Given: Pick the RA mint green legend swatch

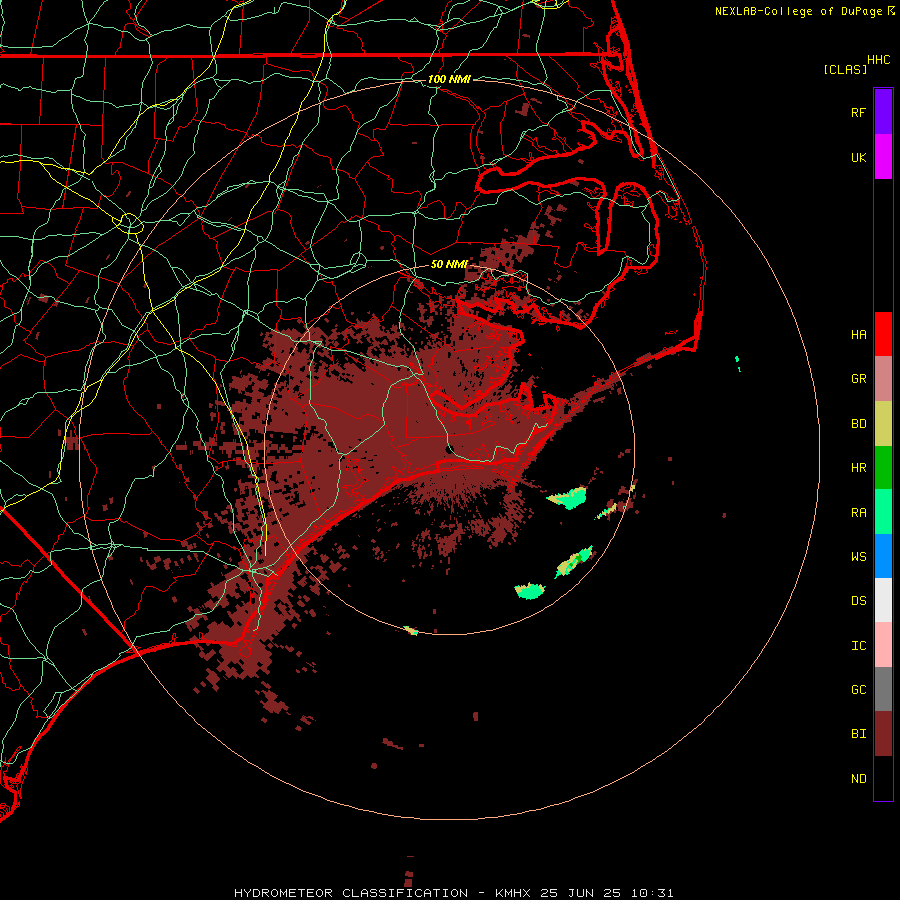Looking at the screenshot, I should (x=883, y=512).
